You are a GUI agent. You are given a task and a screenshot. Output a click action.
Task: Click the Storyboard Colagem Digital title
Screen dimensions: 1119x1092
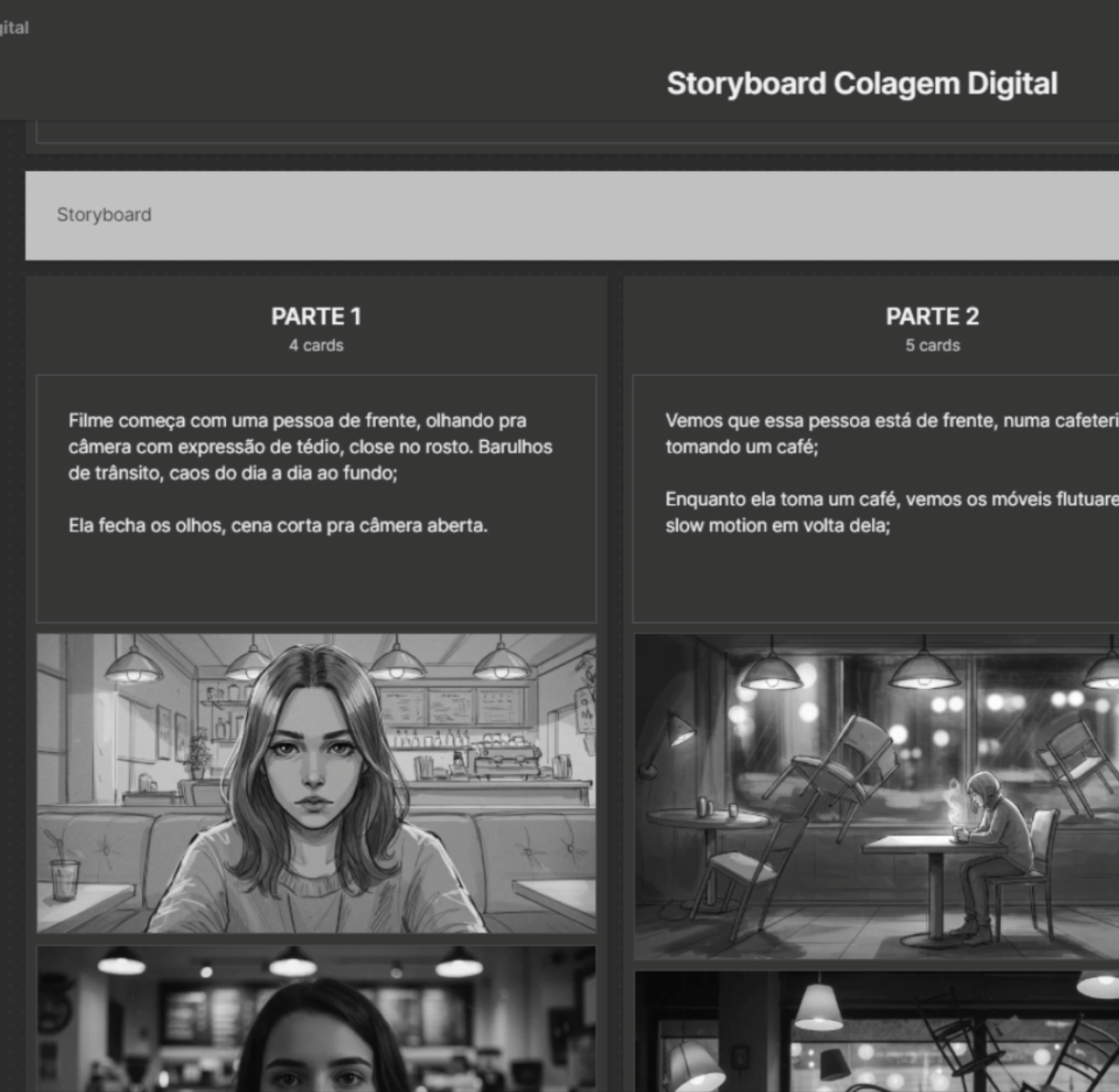click(x=861, y=83)
